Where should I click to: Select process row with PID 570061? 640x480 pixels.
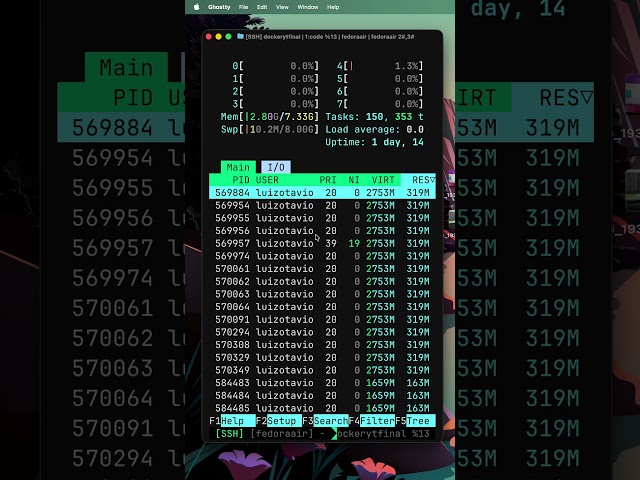(322, 269)
